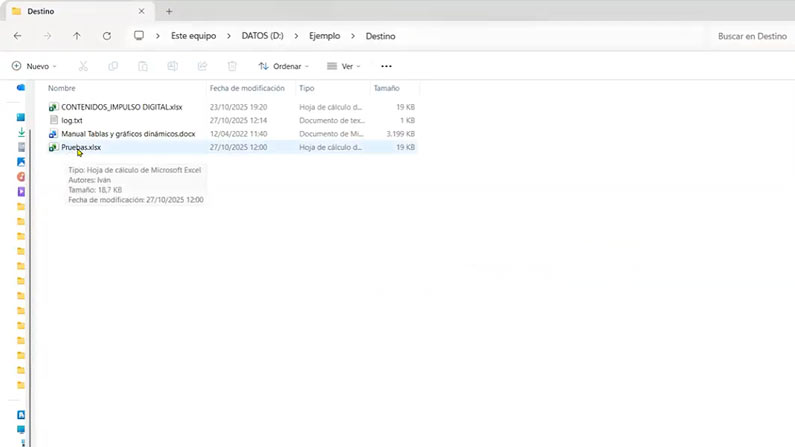Expand the chevron after Este equipo
795x447 pixels.
(x=229, y=36)
